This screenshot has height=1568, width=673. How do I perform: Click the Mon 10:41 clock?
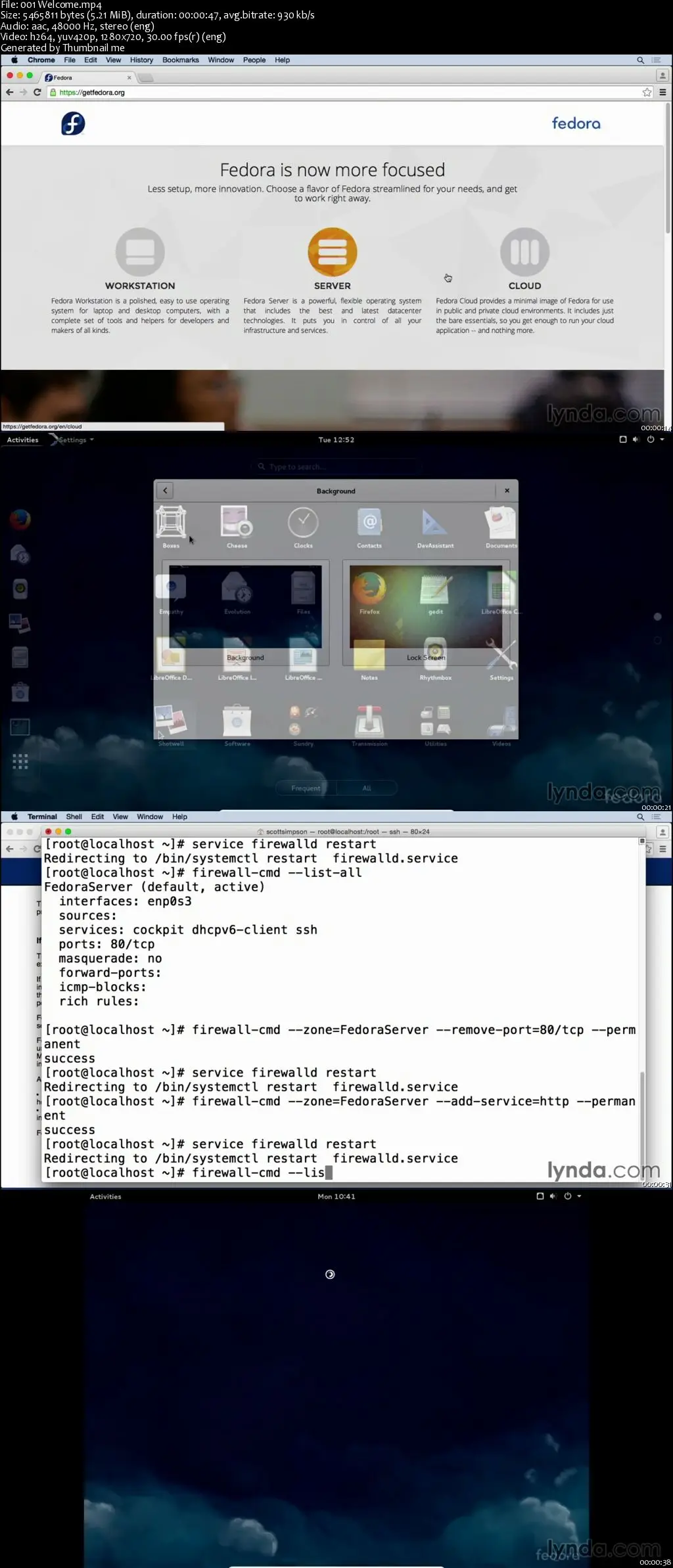pyautogui.click(x=336, y=1197)
